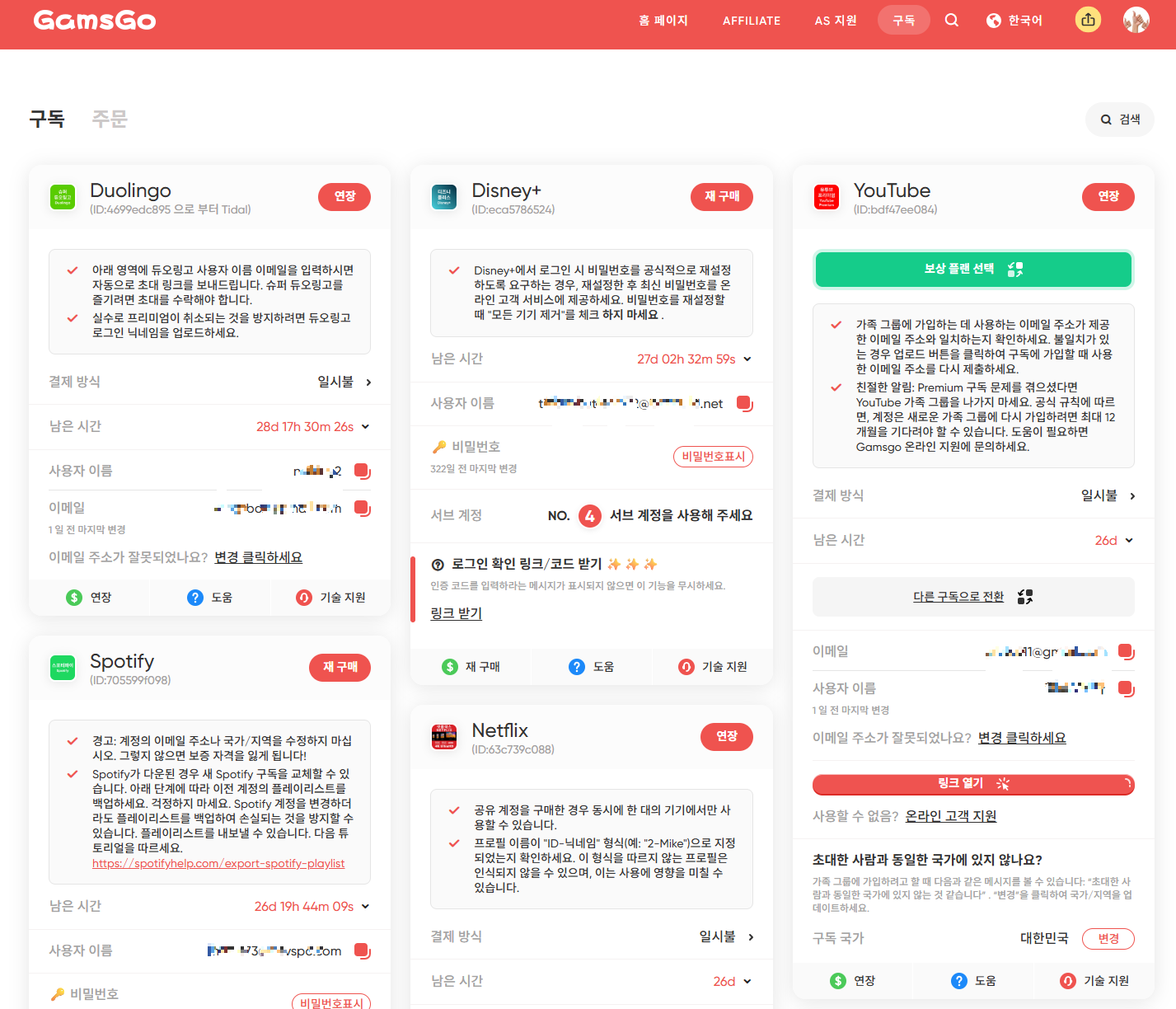Expand YouTube remaining time 26d dropdown
The height and width of the screenshot is (1009, 1176).
(1129, 541)
